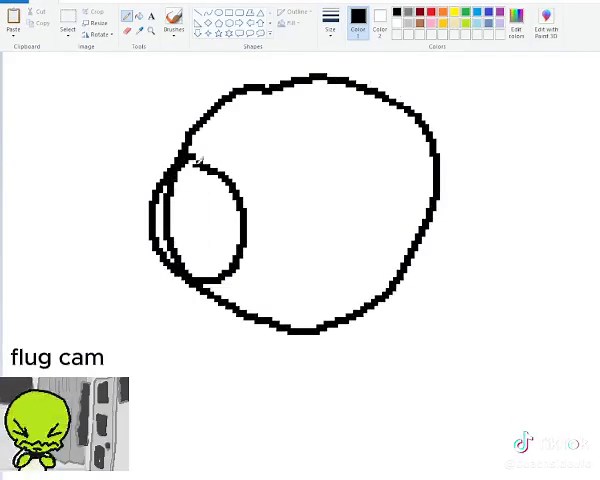This screenshot has height=480, width=600.
Task: Pick the purple color swatch
Action: (500, 12)
